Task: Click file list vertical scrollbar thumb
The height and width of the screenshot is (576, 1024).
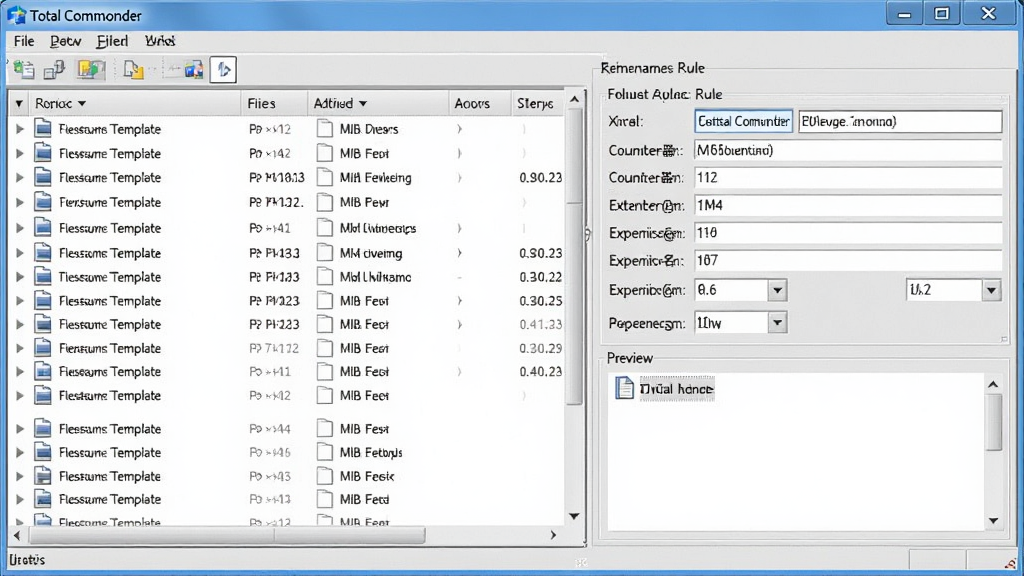Action: pos(574,256)
